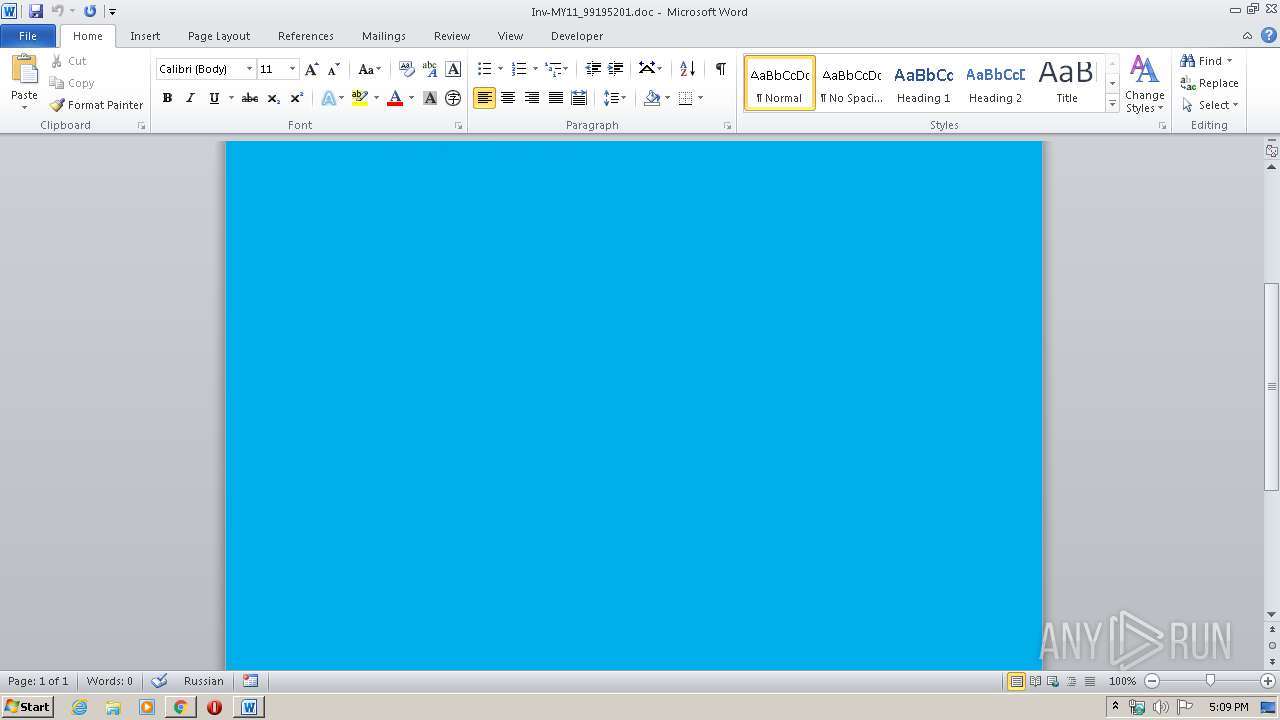Screen dimensions: 1280x720
Task: Set Center text alignment
Action: tap(508, 98)
